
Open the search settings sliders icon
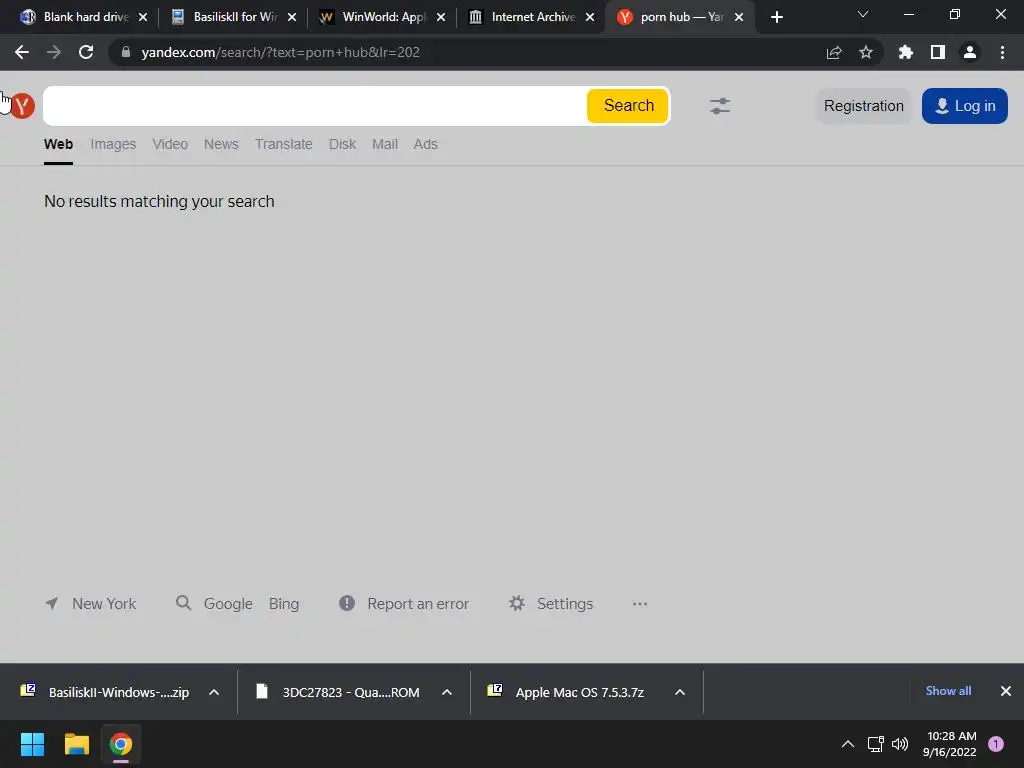click(x=720, y=106)
